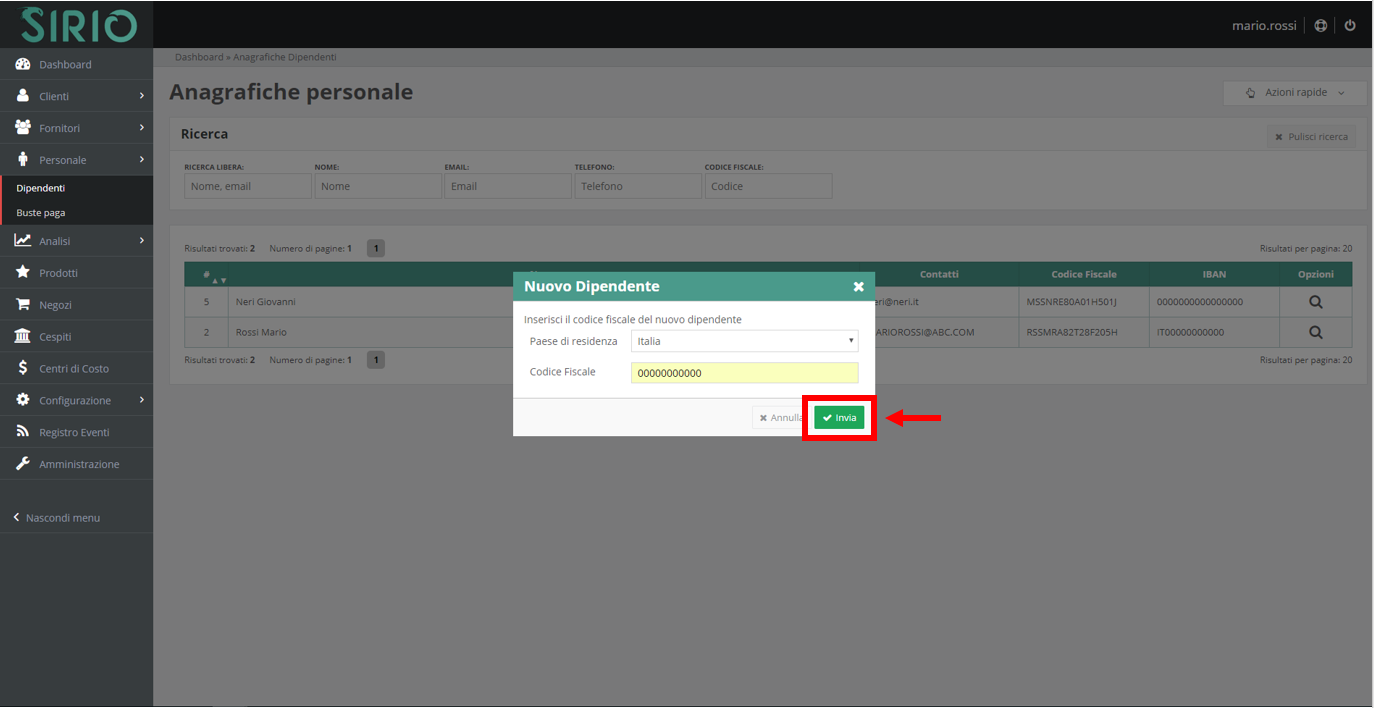Click the power logout icon

[1350, 25]
